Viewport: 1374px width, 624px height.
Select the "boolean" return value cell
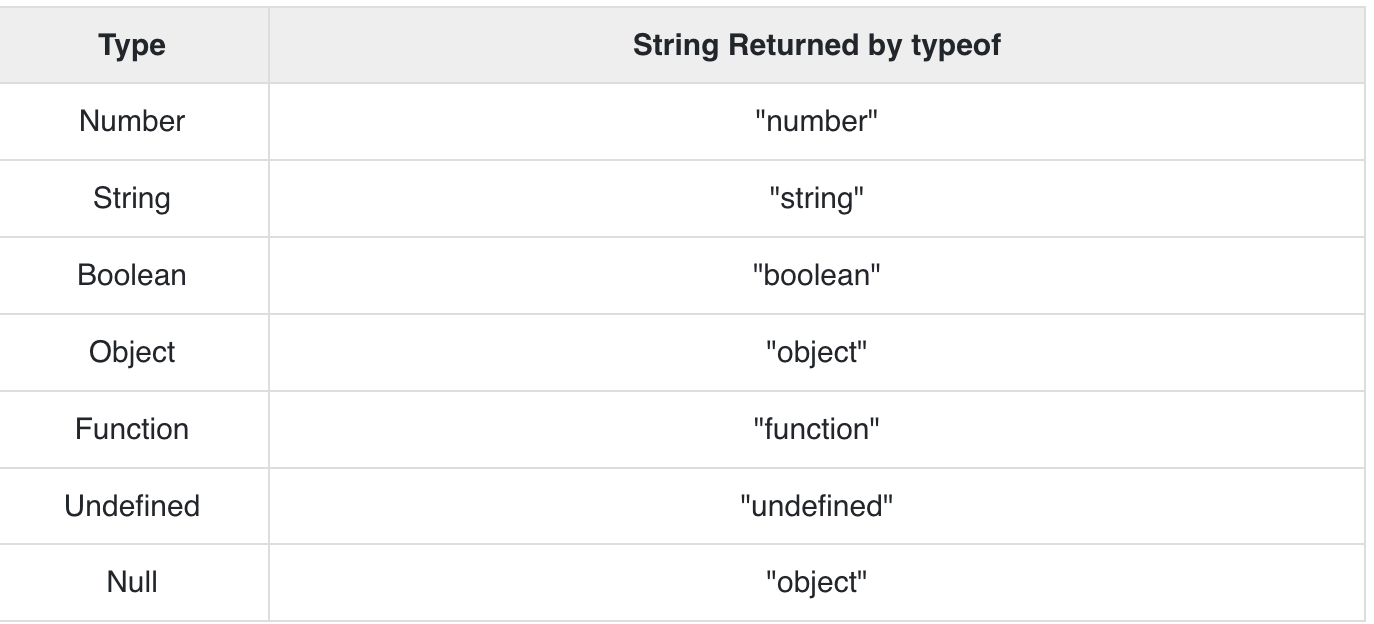pyautogui.click(x=816, y=275)
